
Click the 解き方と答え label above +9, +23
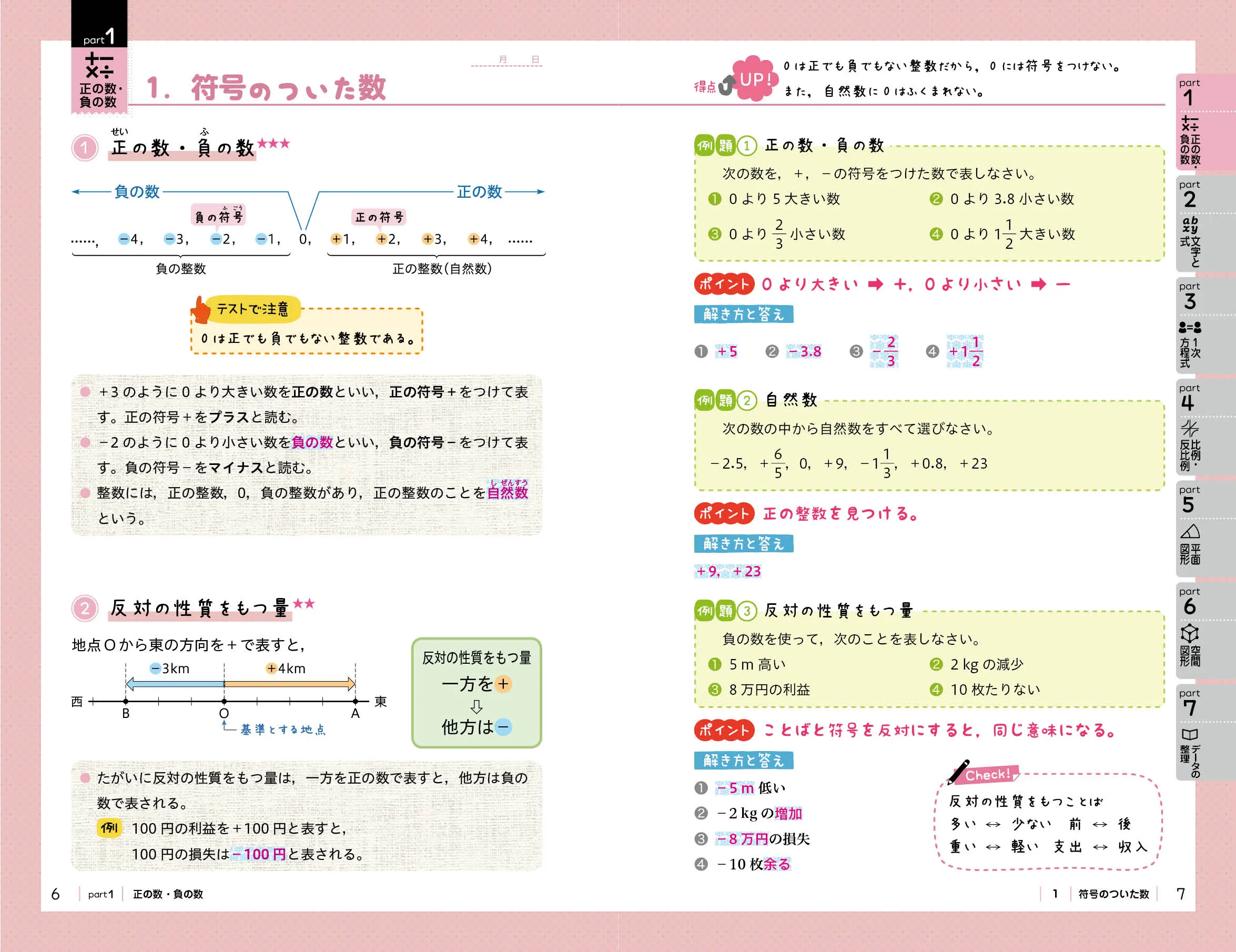744,543
